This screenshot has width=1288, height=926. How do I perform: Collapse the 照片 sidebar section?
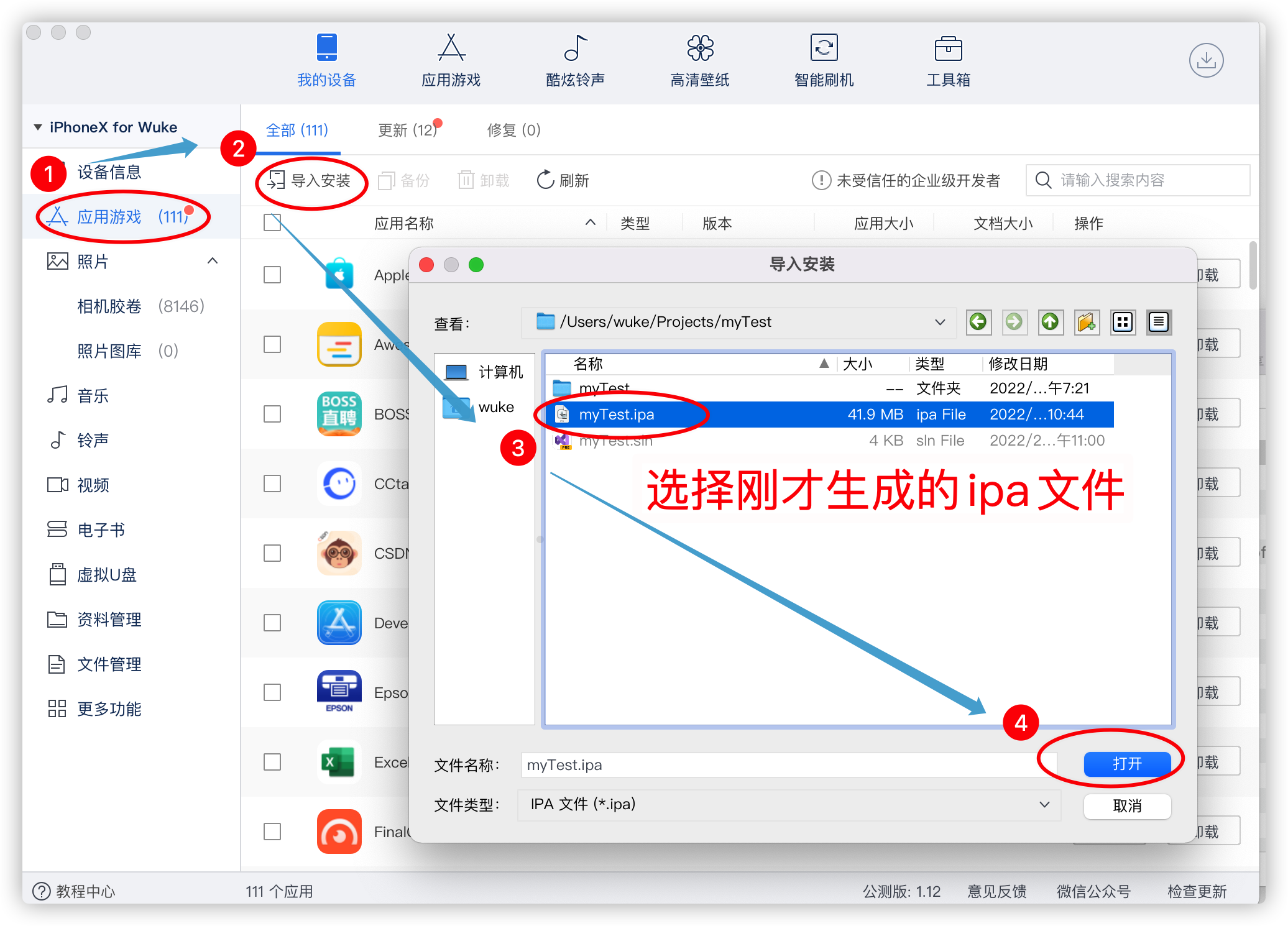coord(213,261)
